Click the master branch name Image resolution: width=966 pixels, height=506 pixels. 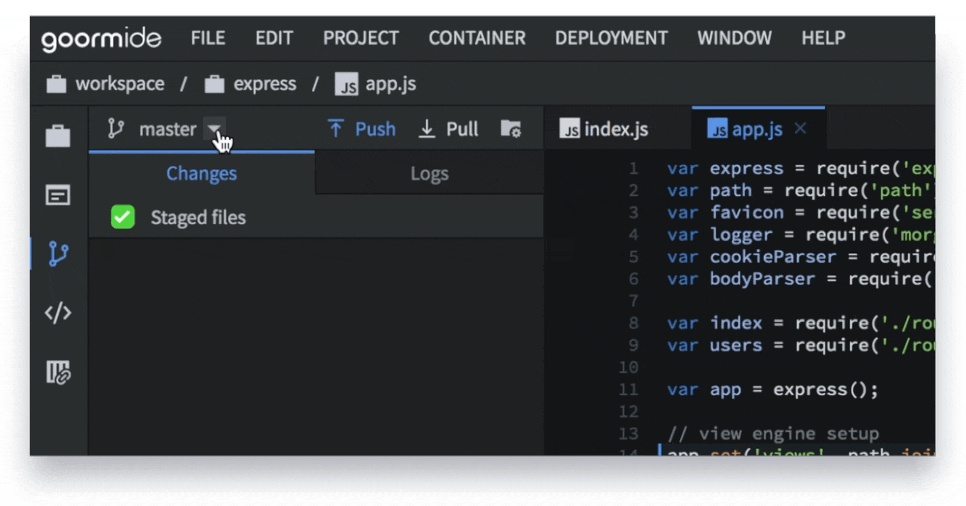point(168,129)
